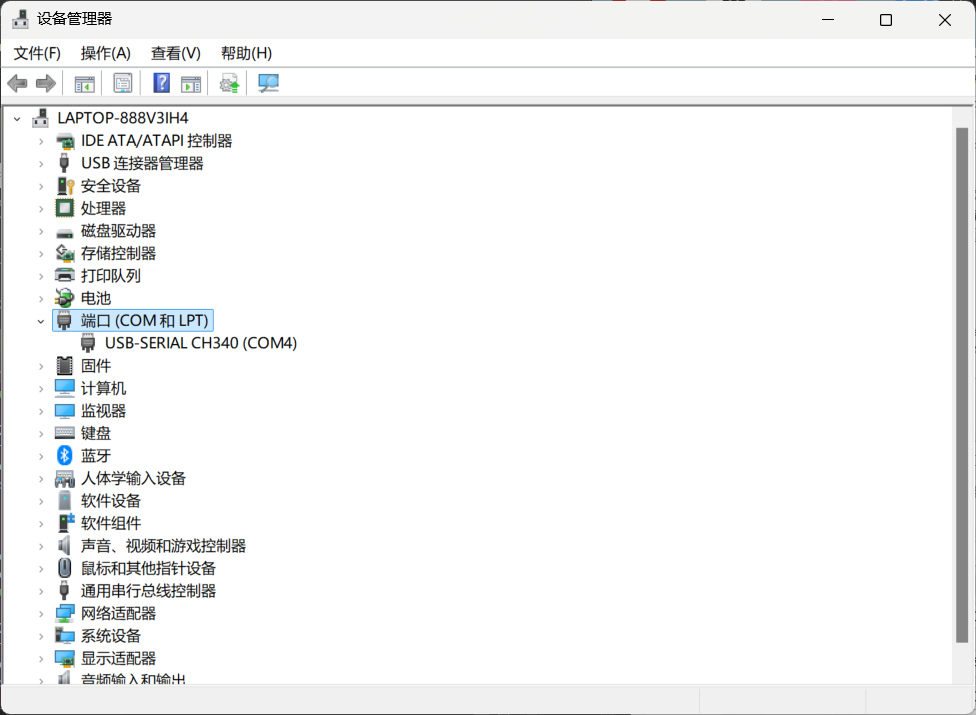Select the 监视器 label
Image resolution: width=976 pixels, height=715 pixels.
103,411
